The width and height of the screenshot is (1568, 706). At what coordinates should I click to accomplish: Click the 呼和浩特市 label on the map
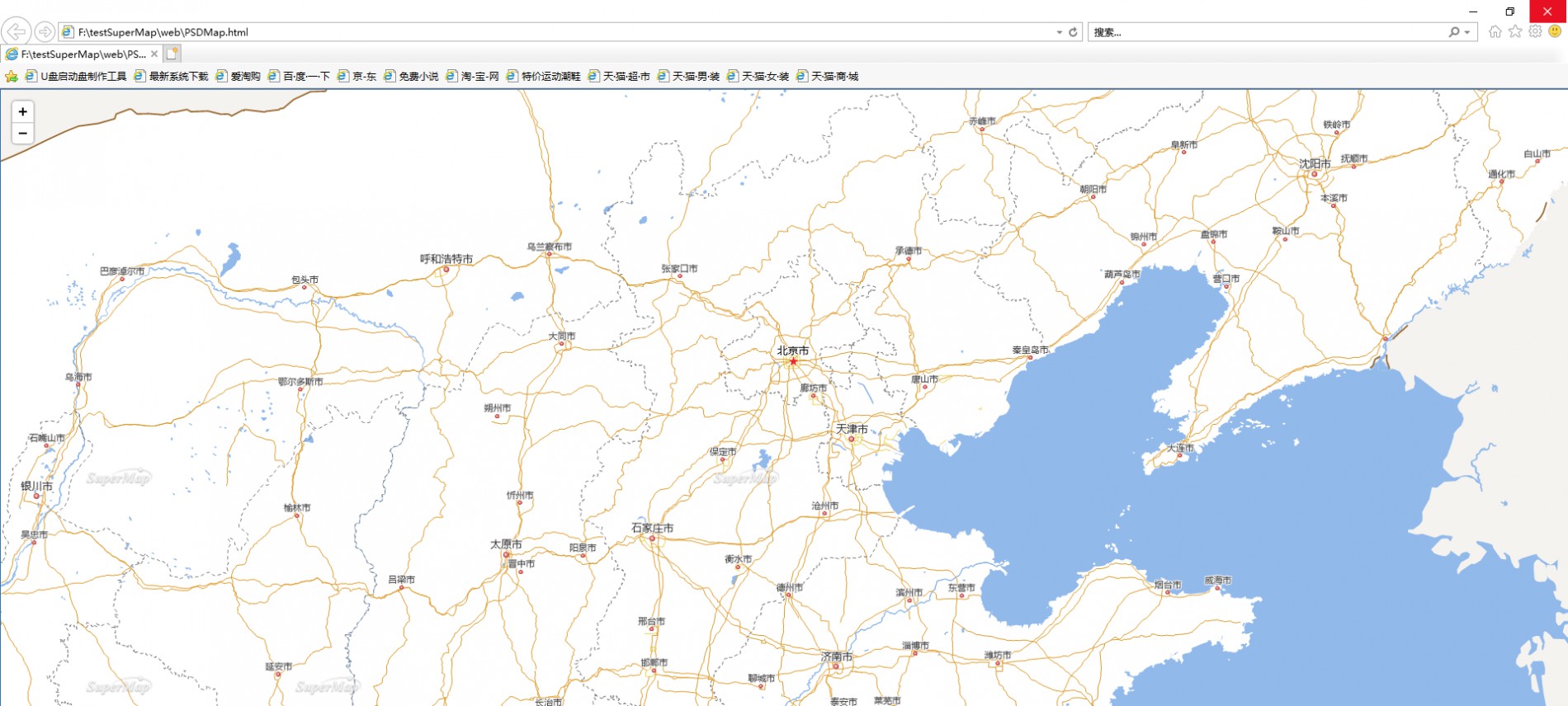tap(446, 259)
